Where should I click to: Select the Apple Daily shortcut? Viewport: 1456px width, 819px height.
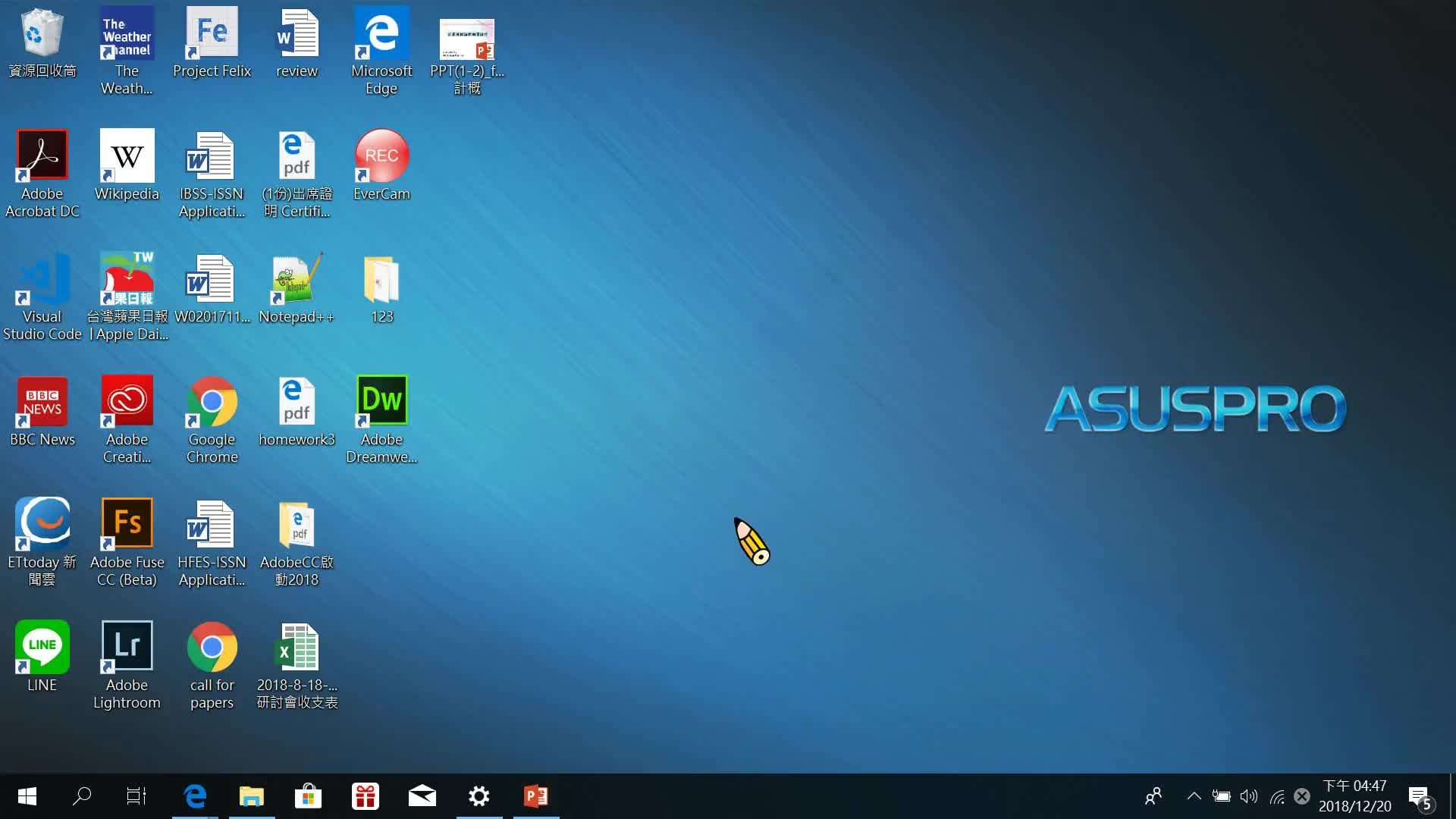127,297
